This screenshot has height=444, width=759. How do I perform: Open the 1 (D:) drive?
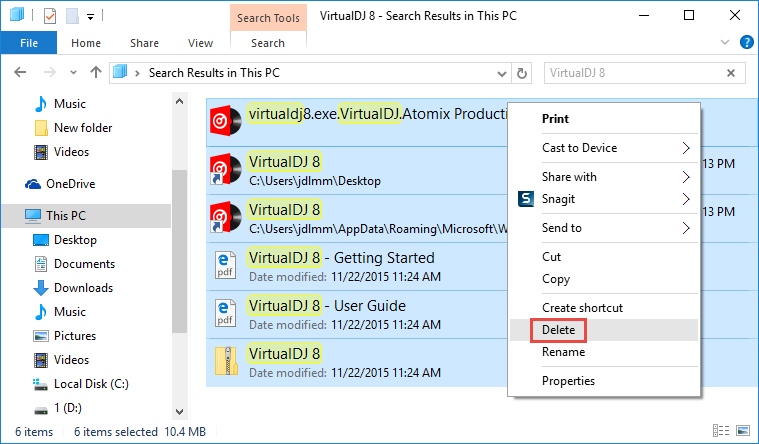(x=58, y=408)
